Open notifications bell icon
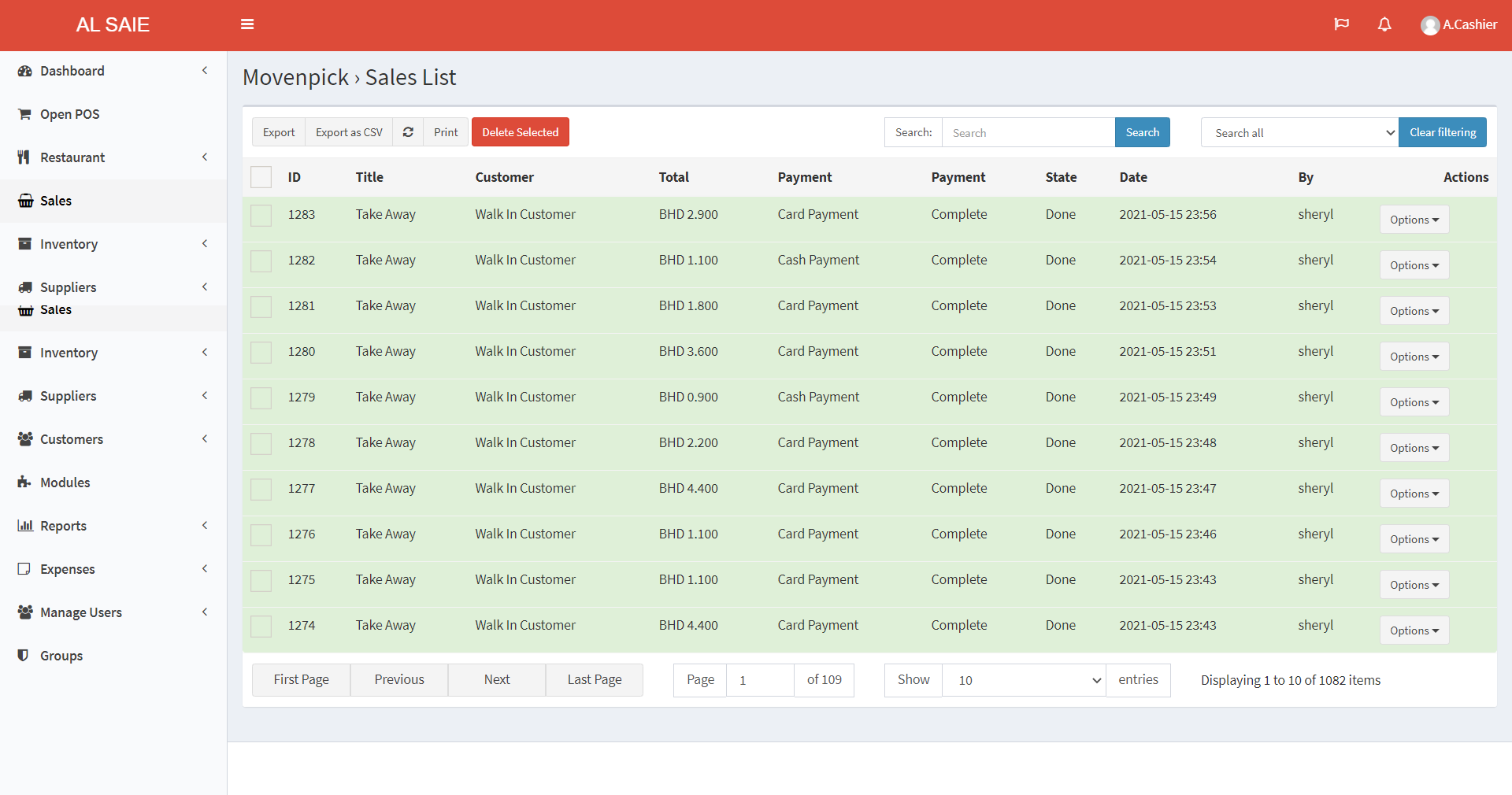The image size is (1512, 795). coord(1384,24)
